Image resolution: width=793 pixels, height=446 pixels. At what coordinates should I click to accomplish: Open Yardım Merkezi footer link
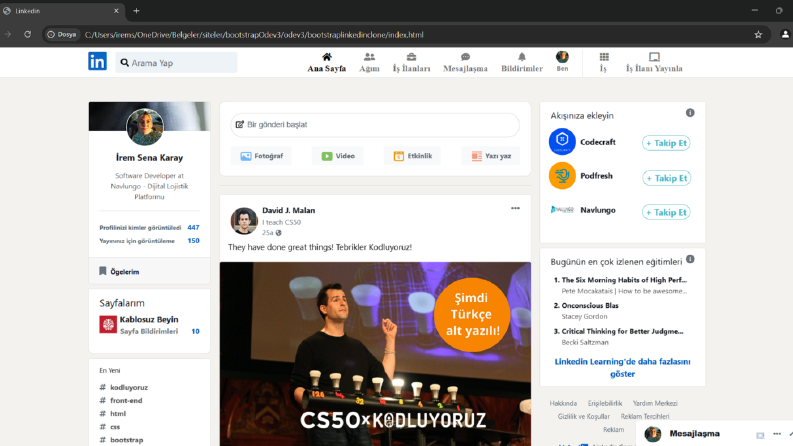(x=655, y=403)
